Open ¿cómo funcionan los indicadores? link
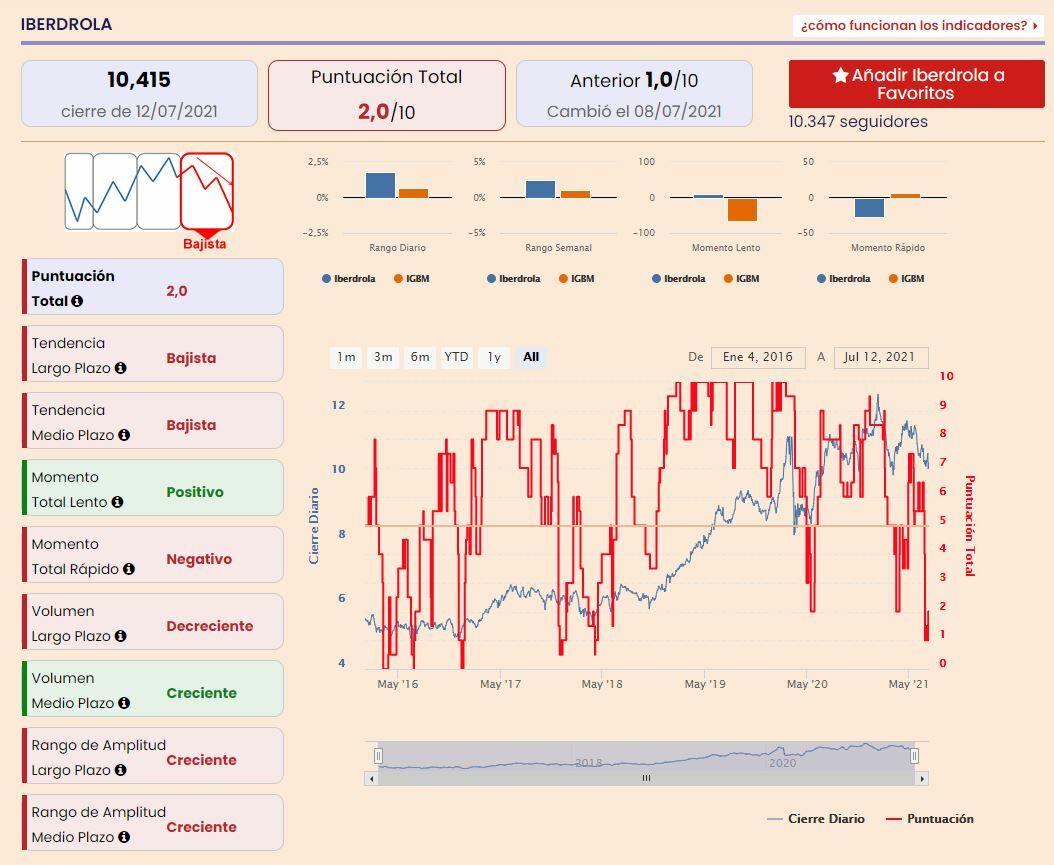This screenshot has height=865, width=1054. (918, 26)
